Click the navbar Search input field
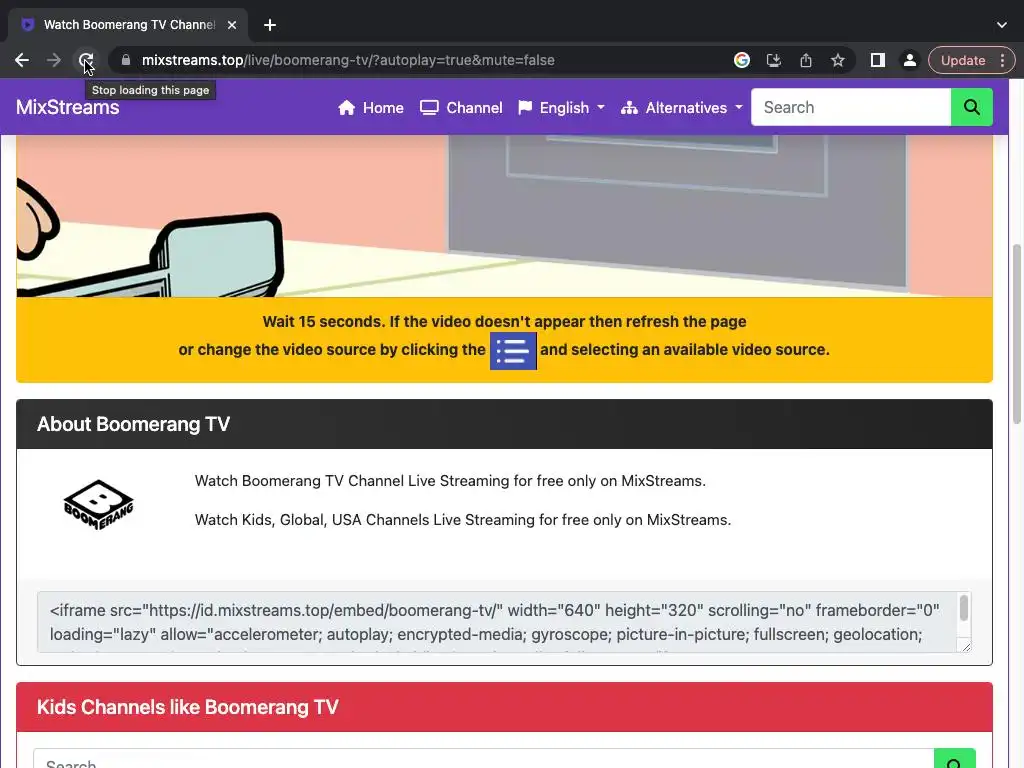 (851, 107)
